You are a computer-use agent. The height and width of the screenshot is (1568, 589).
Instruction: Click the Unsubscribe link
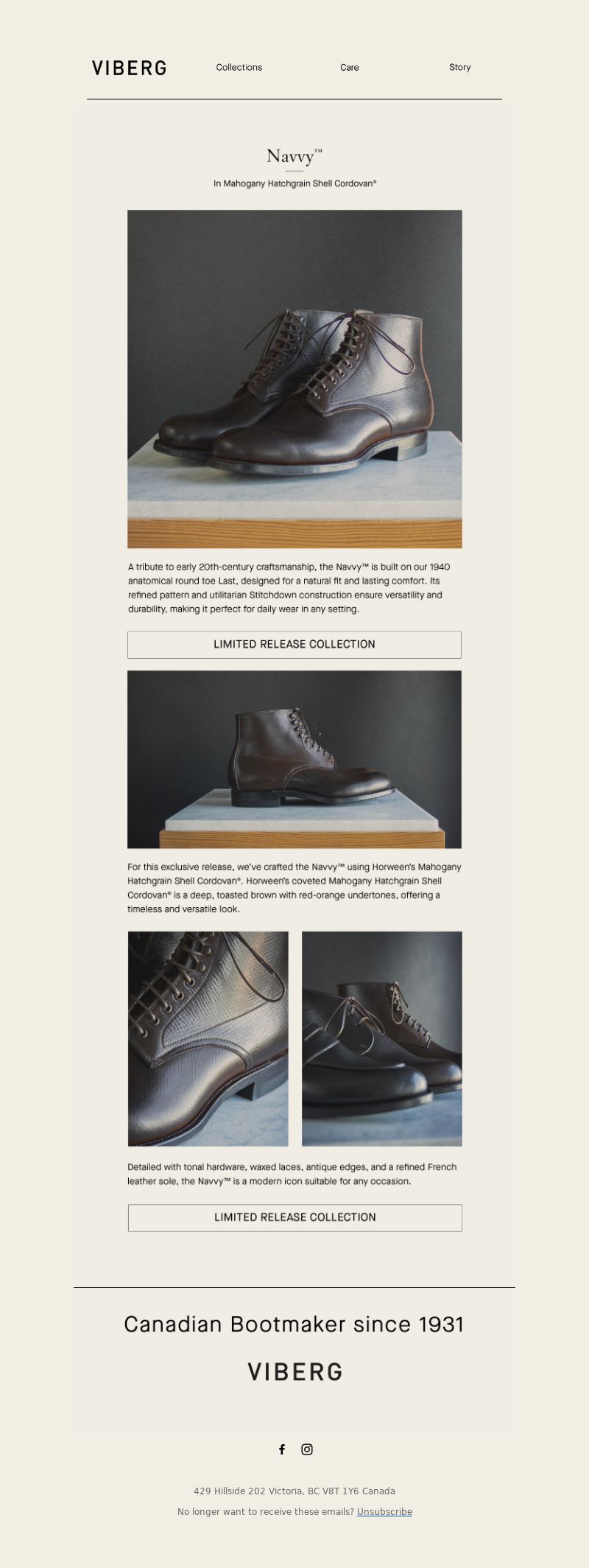384,1511
